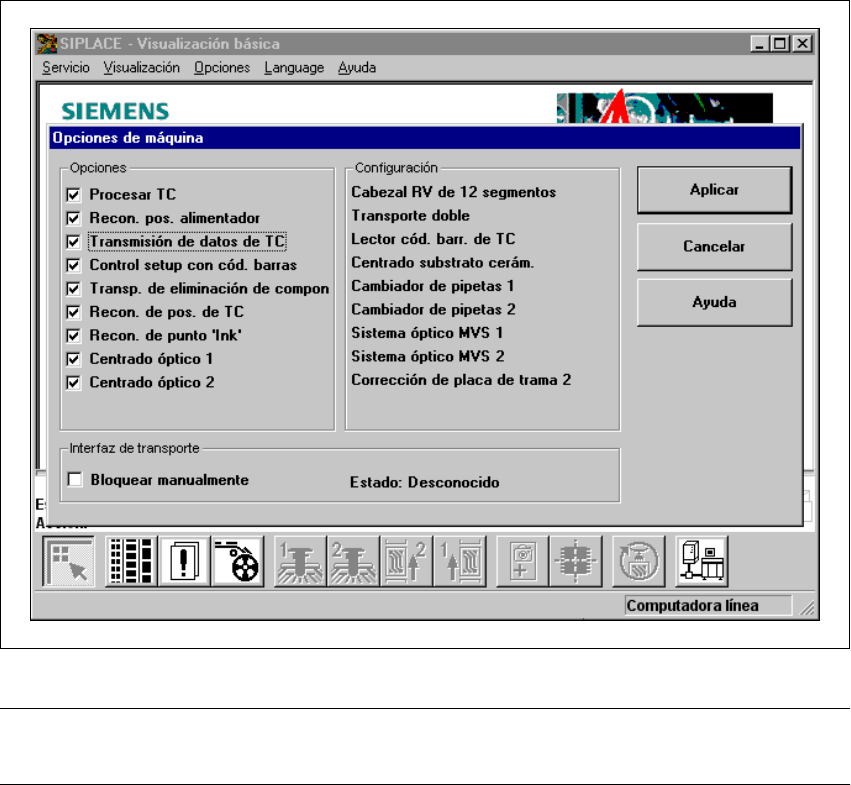Toggle Transmisión de datos de TC

(x=73, y=241)
